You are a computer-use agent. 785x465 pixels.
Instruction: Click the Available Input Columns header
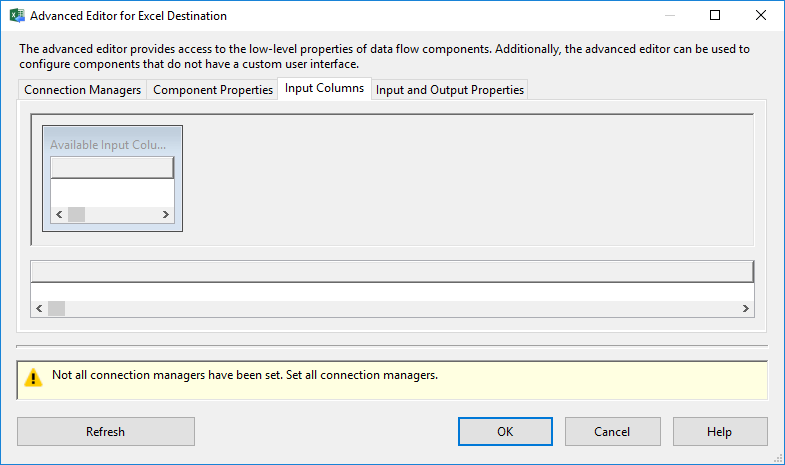point(108,145)
